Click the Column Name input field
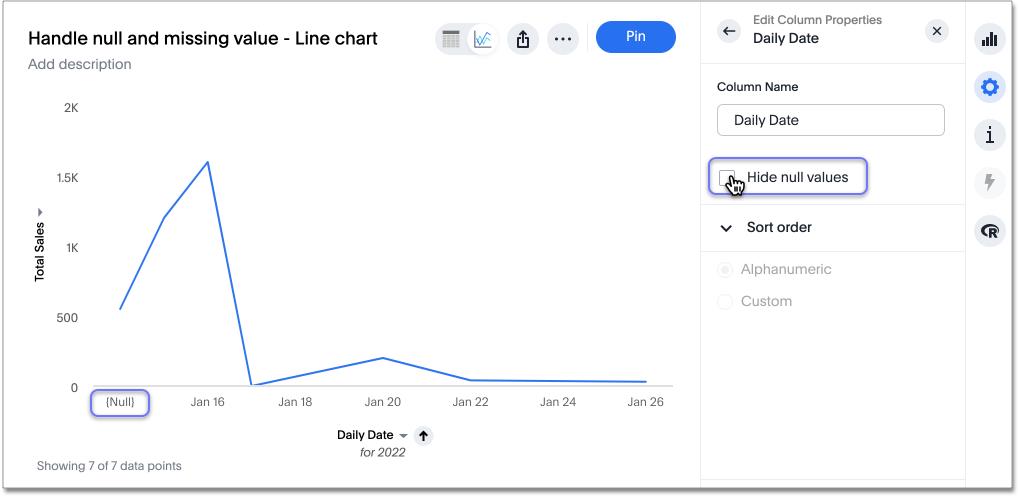The image size is (1019, 497). pos(830,120)
